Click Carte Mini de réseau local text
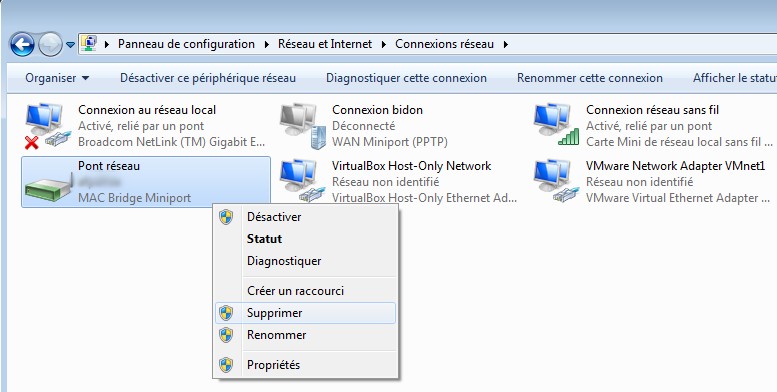The image size is (777, 392). 679,142
